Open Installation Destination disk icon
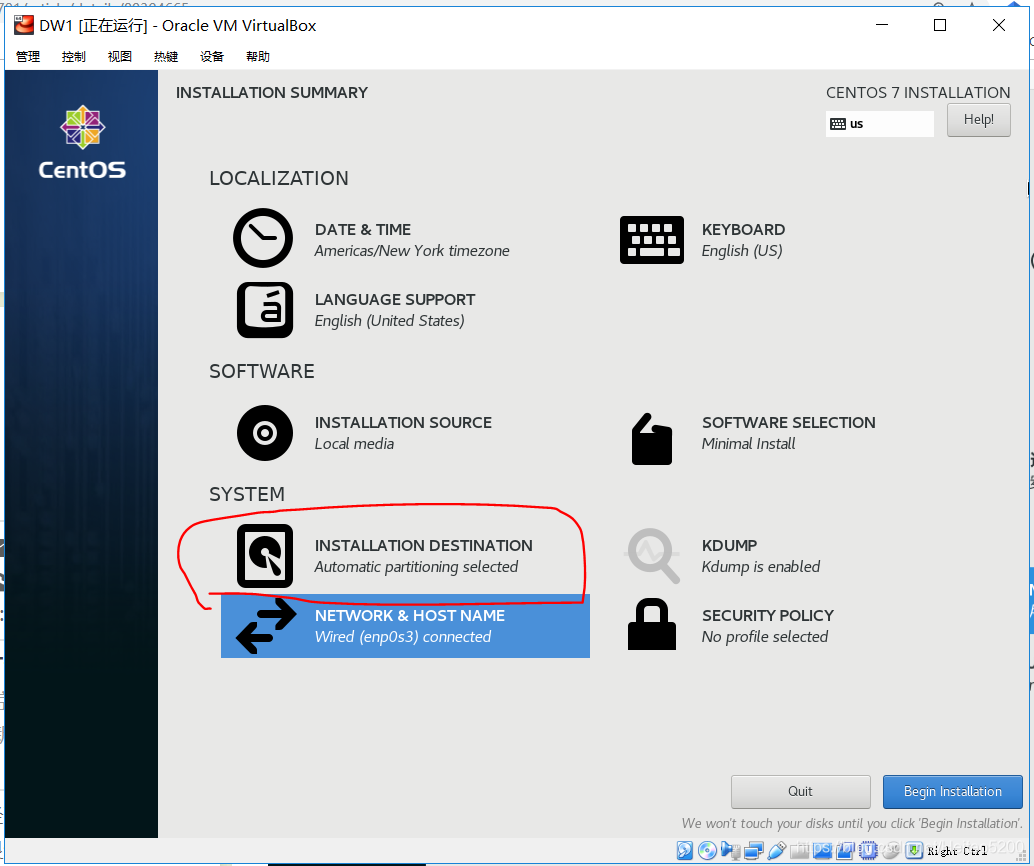Image resolution: width=1034 pixels, height=866 pixels. click(265, 556)
